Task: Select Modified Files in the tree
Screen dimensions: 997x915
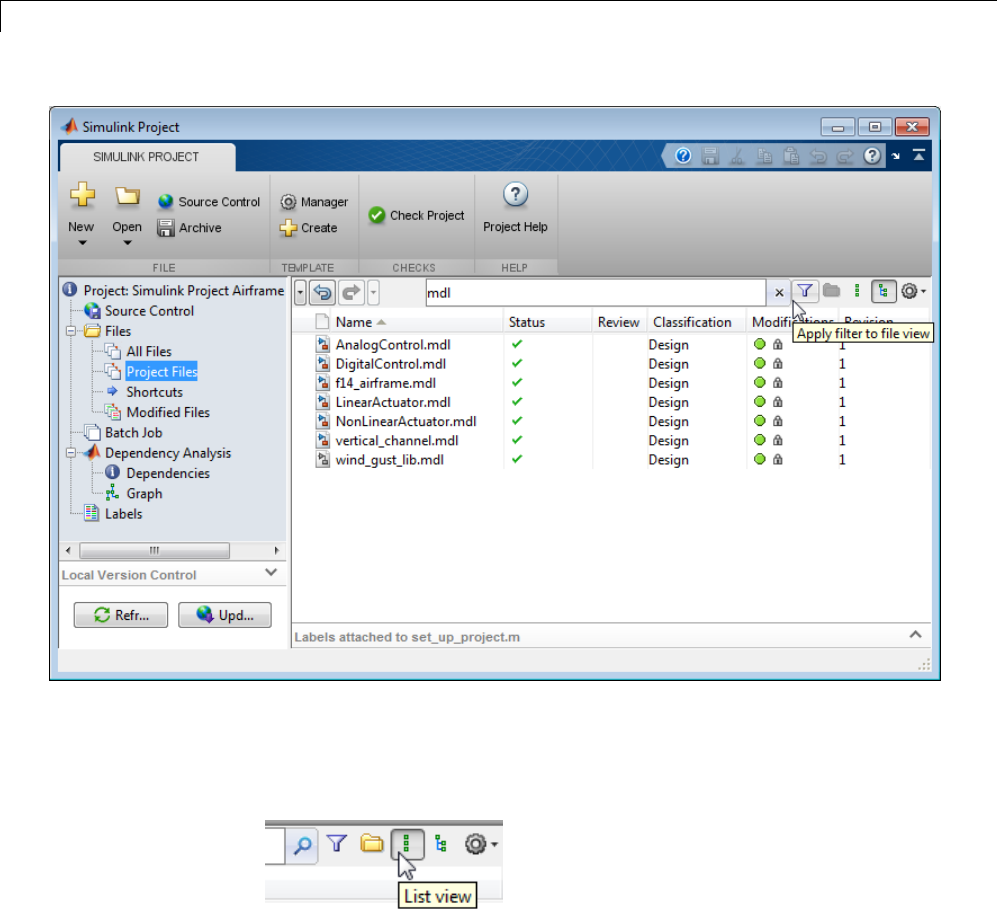Action: coord(168,413)
